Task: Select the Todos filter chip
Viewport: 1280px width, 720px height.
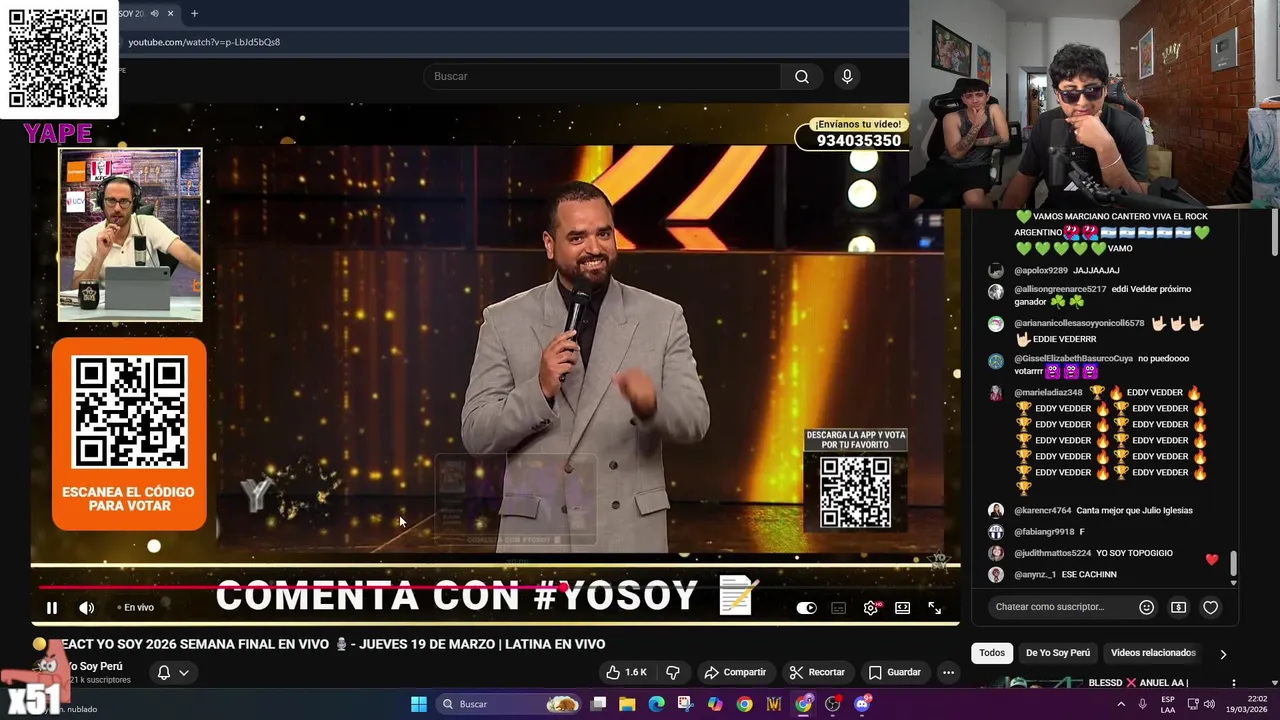Action: coord(992,653)
